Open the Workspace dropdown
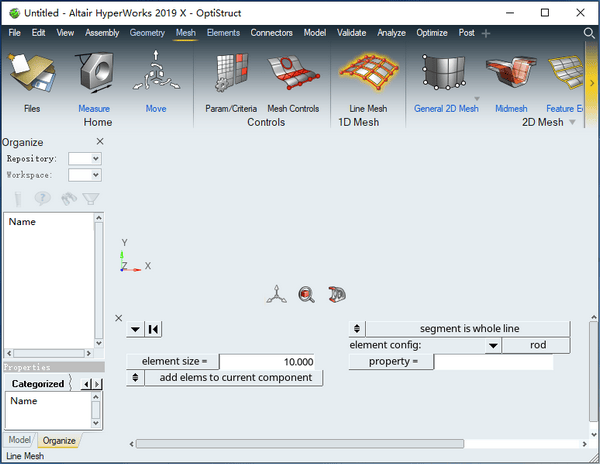Screen dimensions: 600x464 pyautogui.click(x=85, y=175)
